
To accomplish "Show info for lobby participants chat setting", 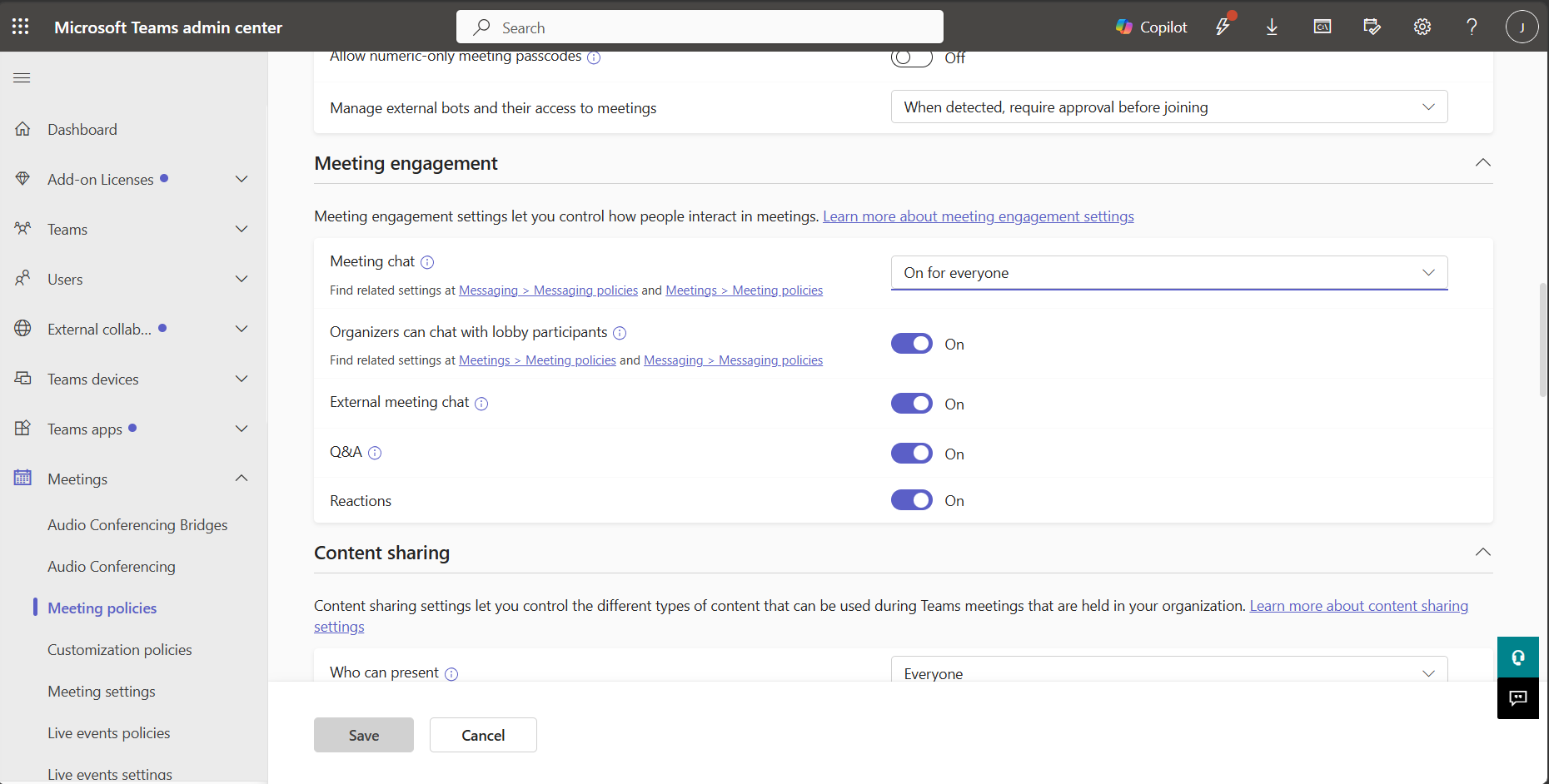I will click(620, 333).
